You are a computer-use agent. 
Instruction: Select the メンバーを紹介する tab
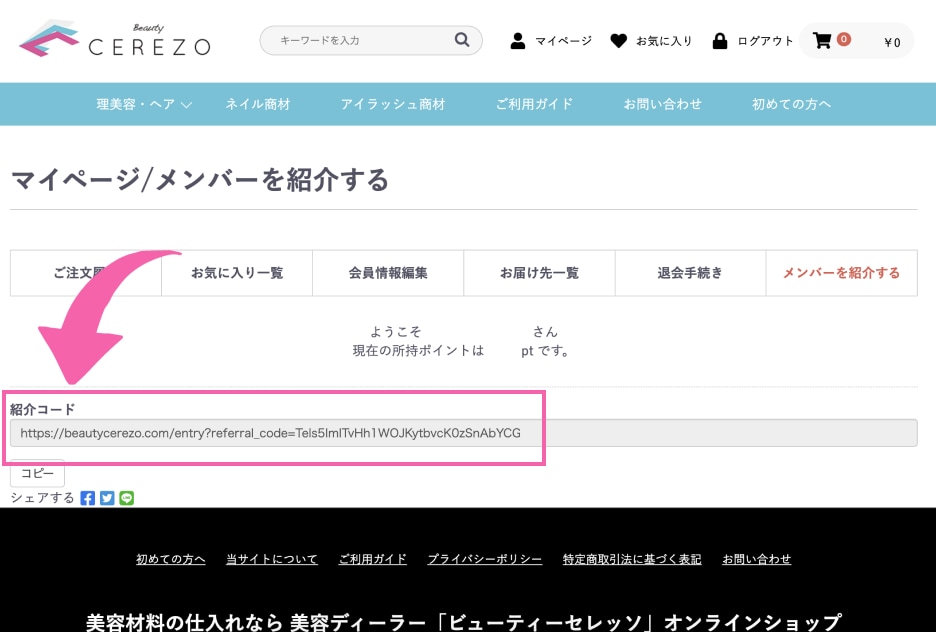point(842,273)
